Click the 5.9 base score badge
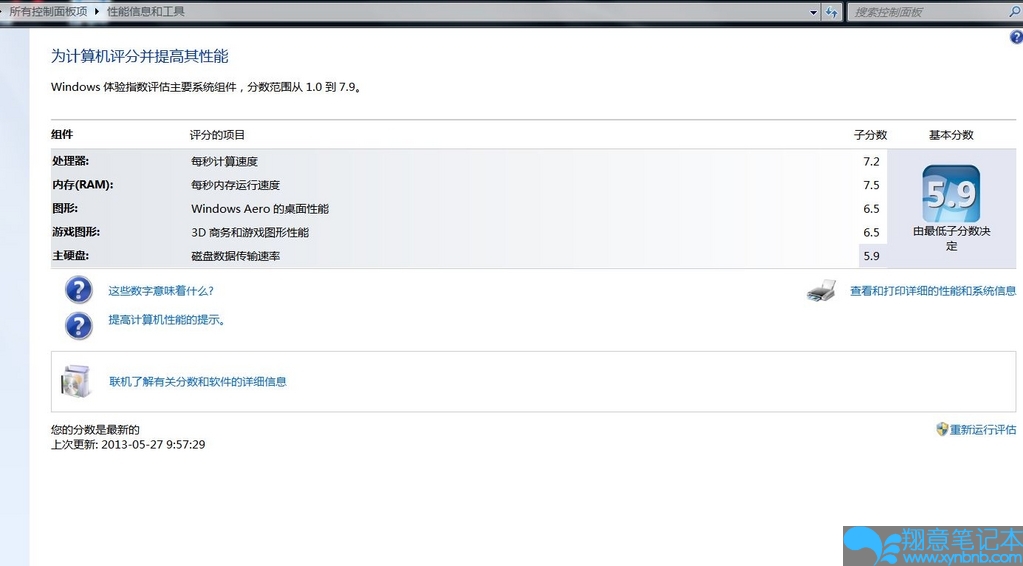 [951, 194]
